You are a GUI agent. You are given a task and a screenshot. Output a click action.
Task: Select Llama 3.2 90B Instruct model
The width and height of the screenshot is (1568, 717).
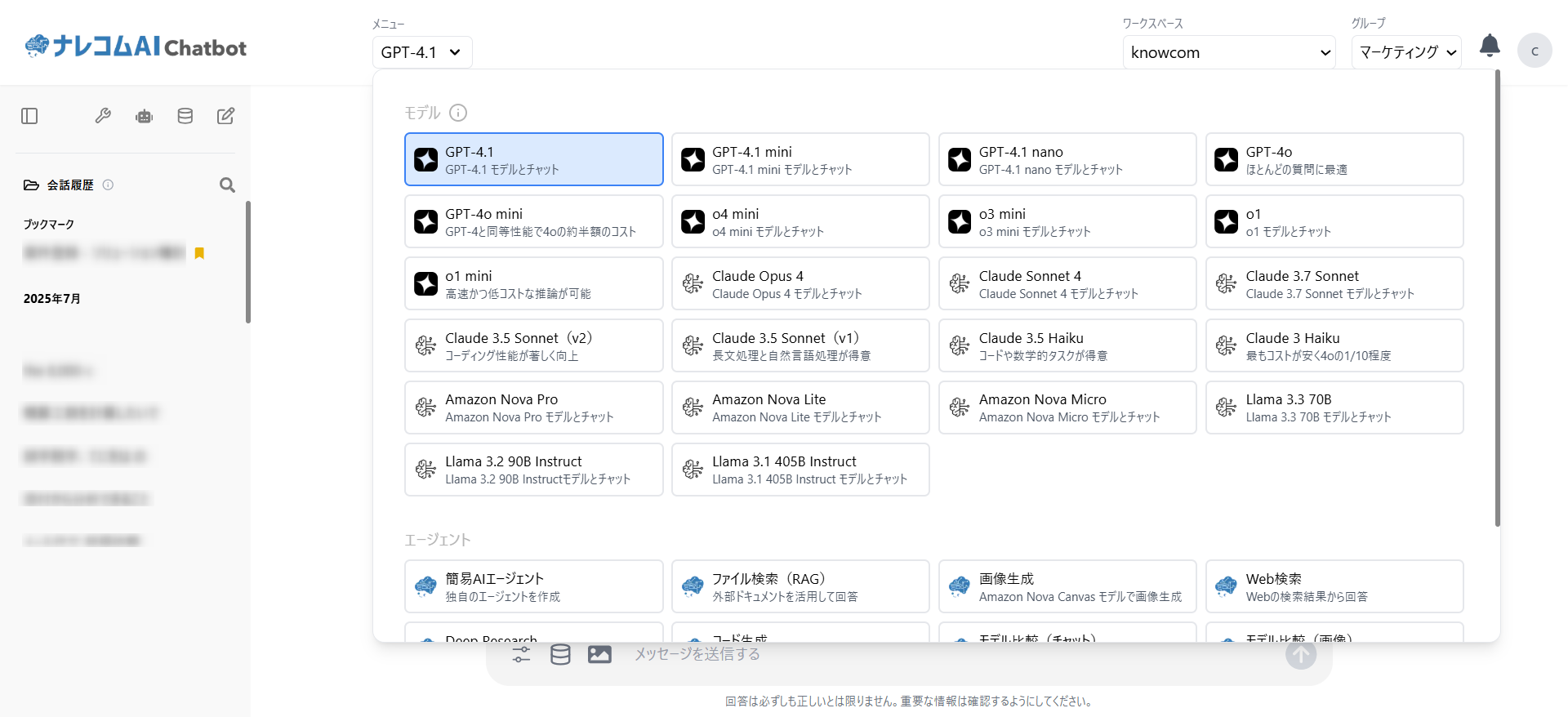[x=534, y=470]
